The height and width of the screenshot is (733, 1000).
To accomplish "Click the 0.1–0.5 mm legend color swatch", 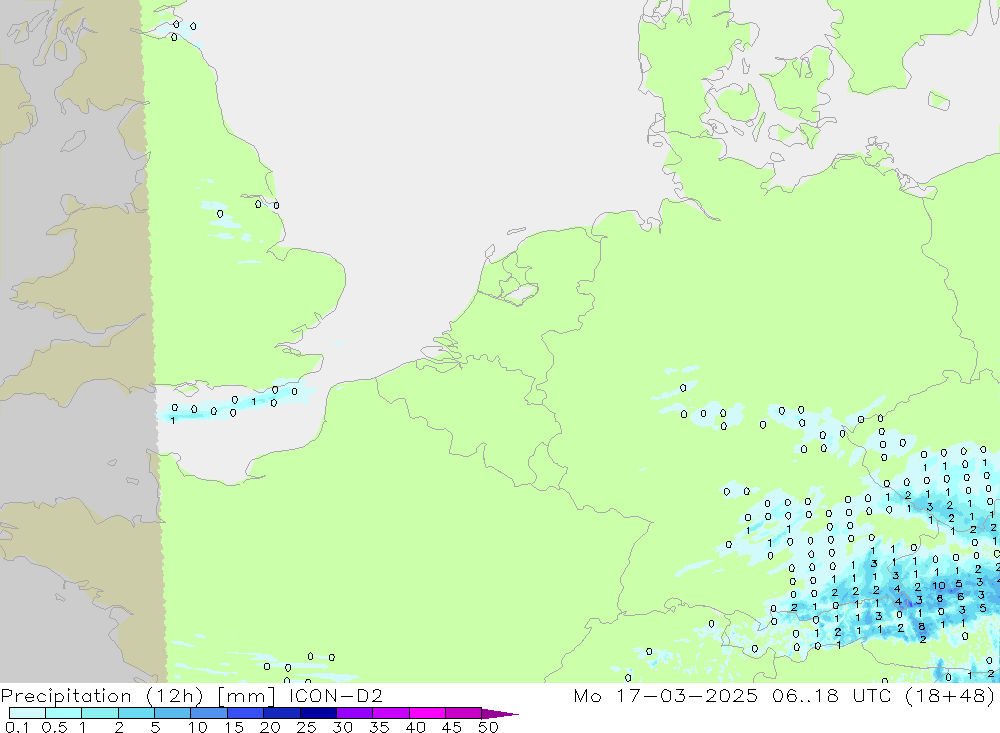I will coord(27,713).
